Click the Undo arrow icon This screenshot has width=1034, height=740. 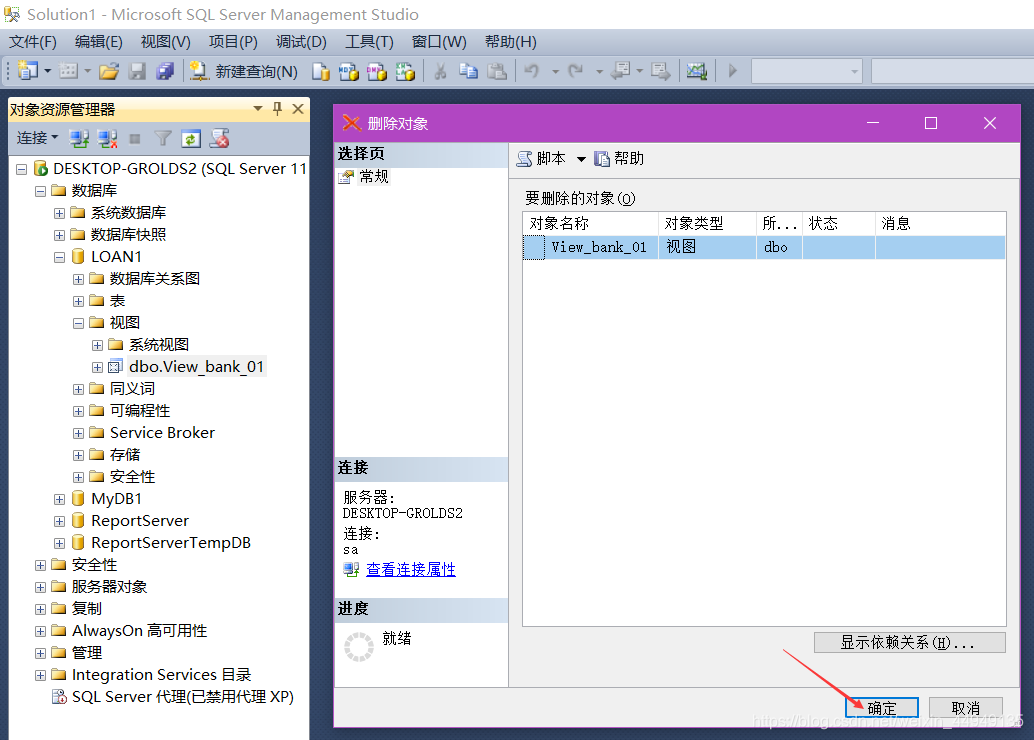532,71
